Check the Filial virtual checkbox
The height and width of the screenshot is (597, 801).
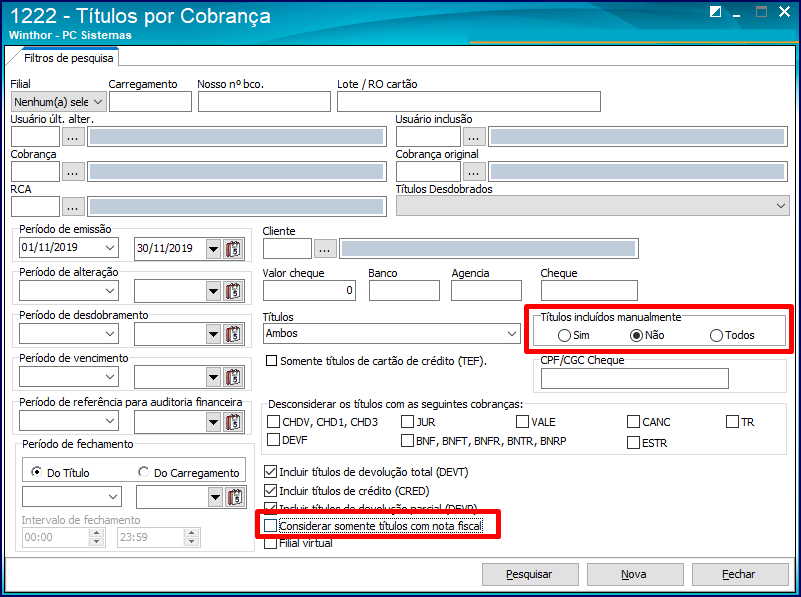[x=270, y=543]
